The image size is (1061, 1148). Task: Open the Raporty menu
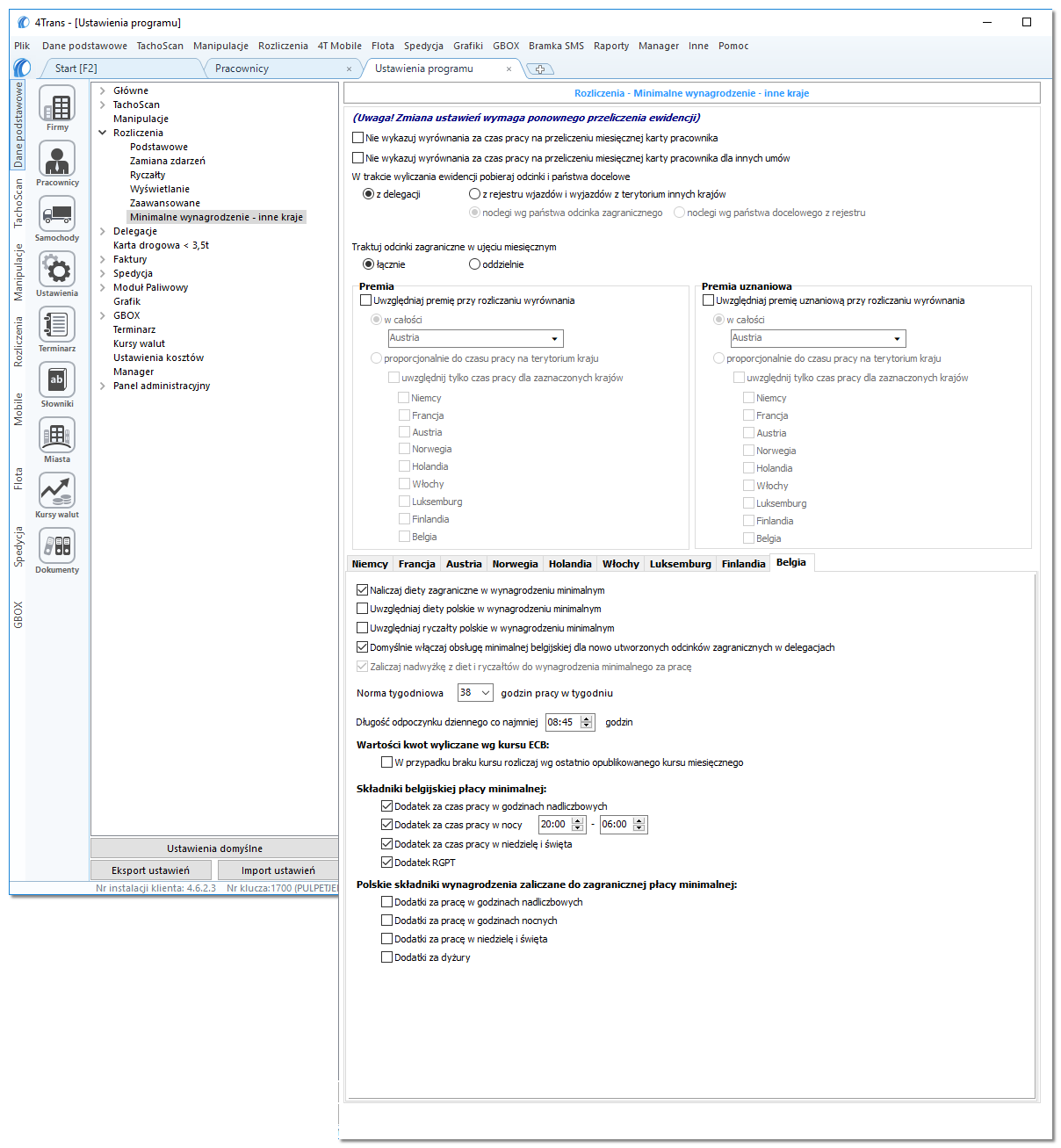(x=611, y=46)
